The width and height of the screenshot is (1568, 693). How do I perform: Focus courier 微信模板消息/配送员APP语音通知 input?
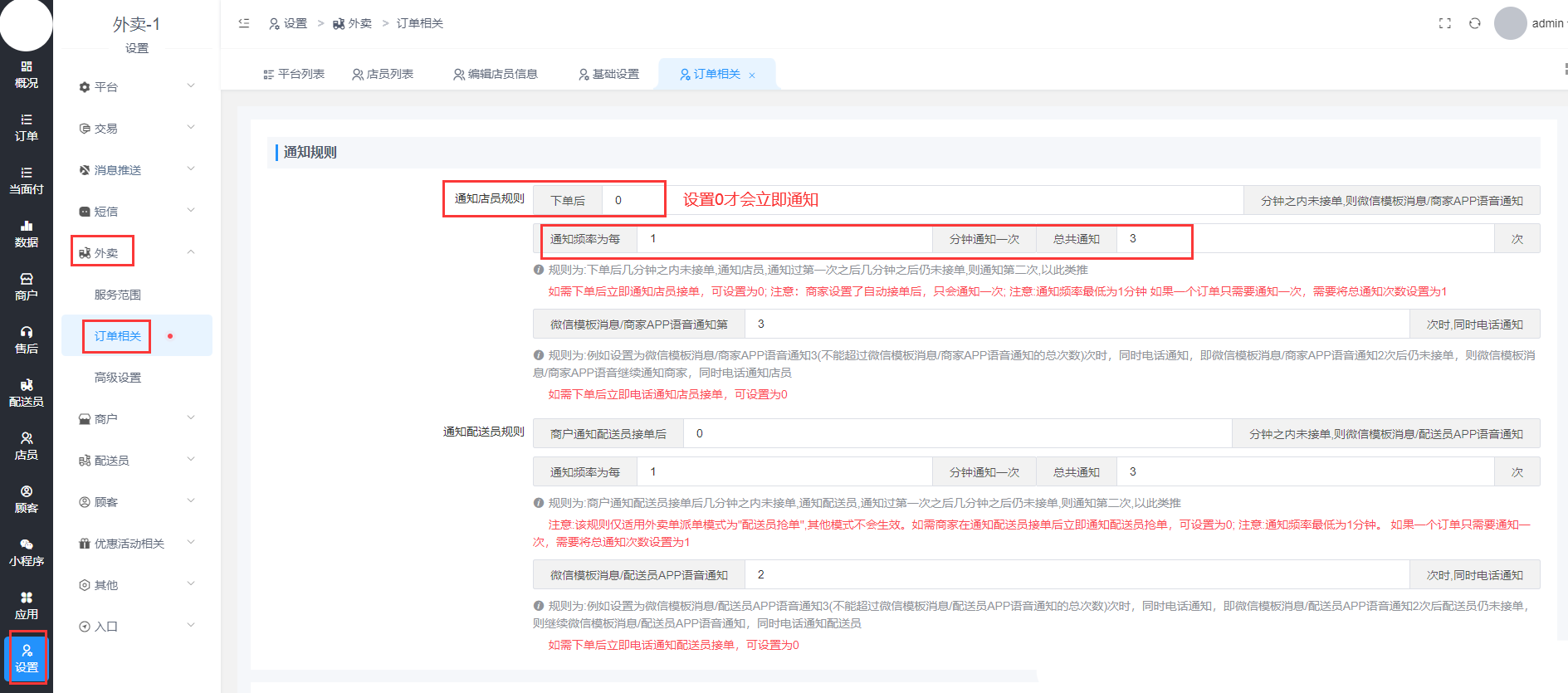(1077, 574)
